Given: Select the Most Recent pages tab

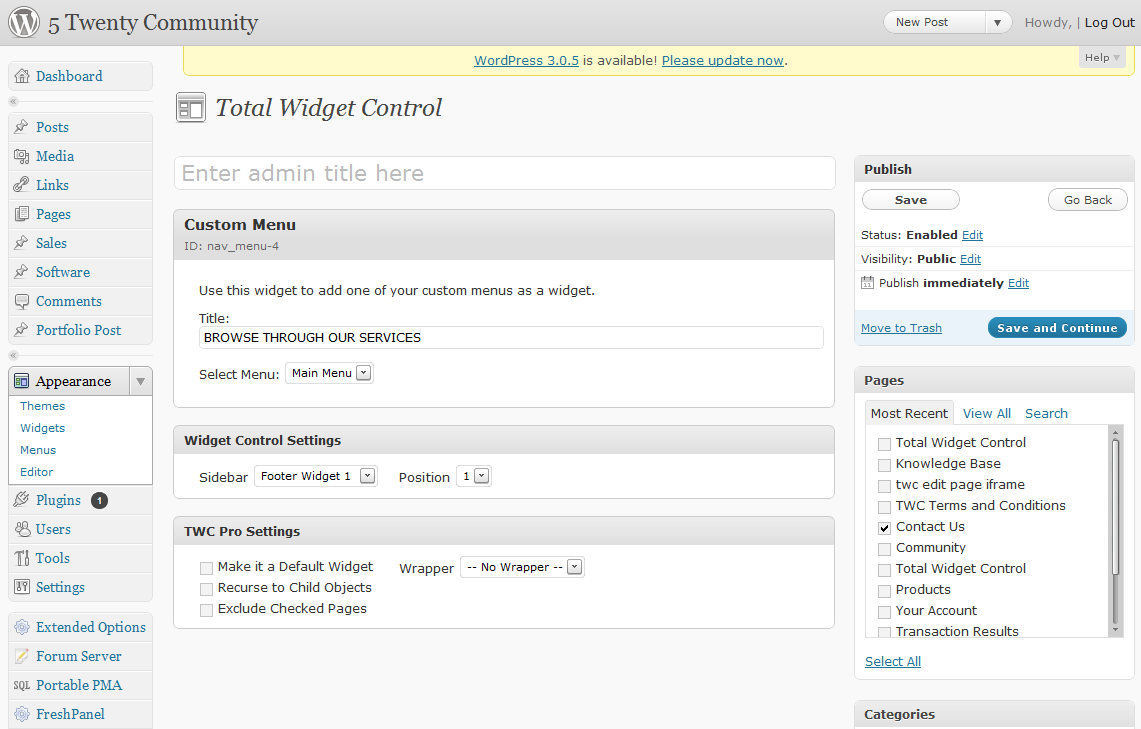Looking at the screenshot, I should pyautogui.click(x=910, y=413).
